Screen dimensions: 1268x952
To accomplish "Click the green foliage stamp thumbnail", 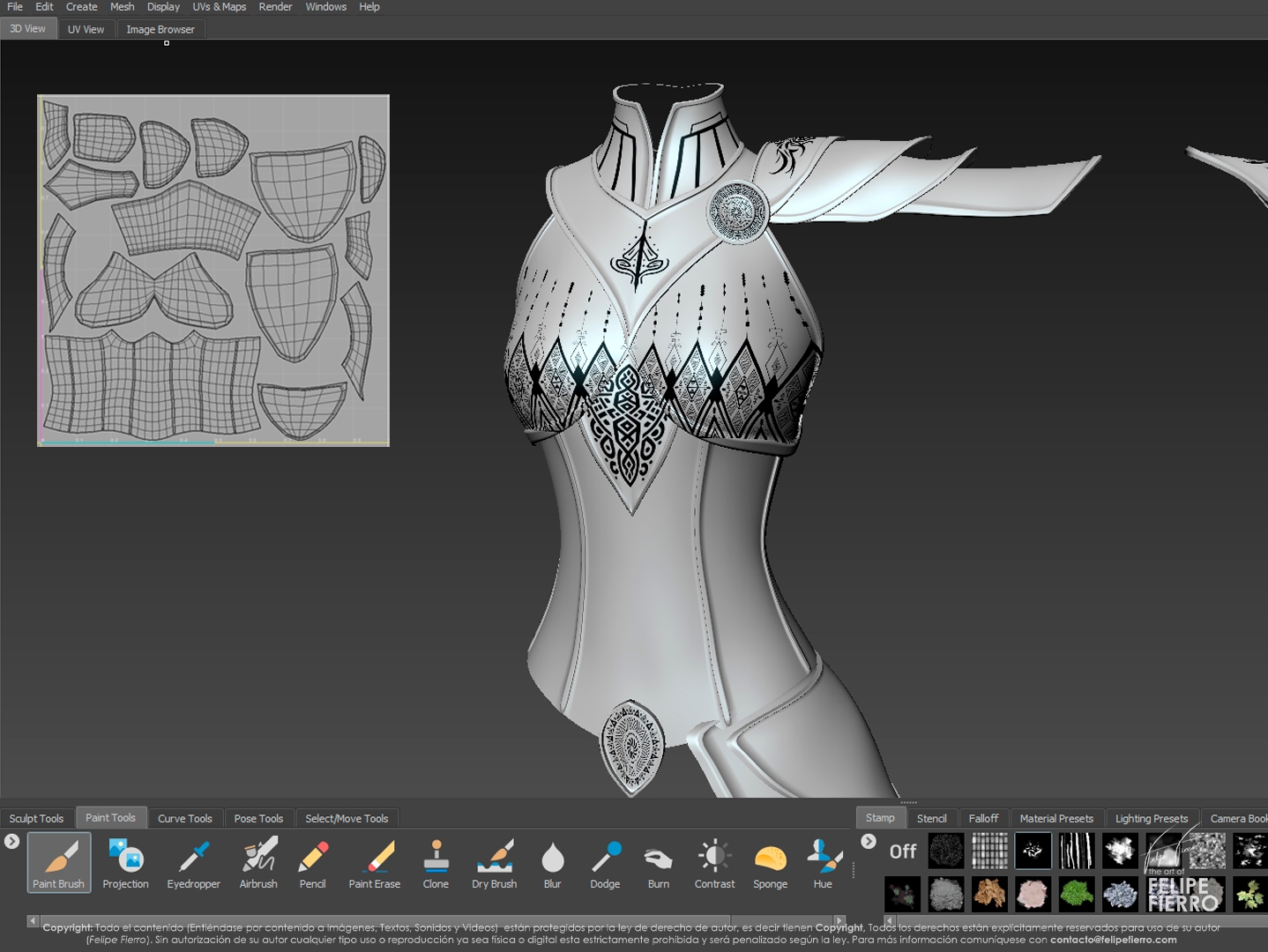I will pyautogui.click(x=1076, y=894).
